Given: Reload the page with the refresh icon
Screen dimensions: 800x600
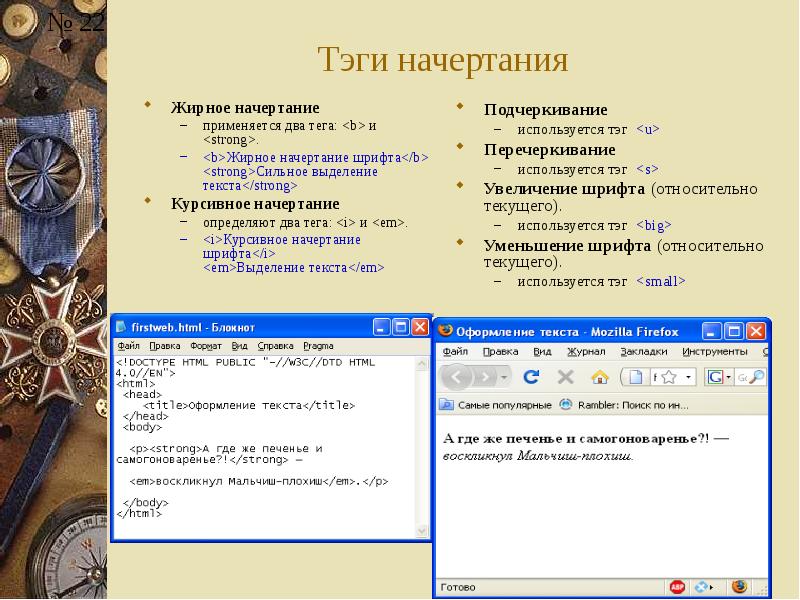Looking at the screenshot, I should (x=531, y=377).
